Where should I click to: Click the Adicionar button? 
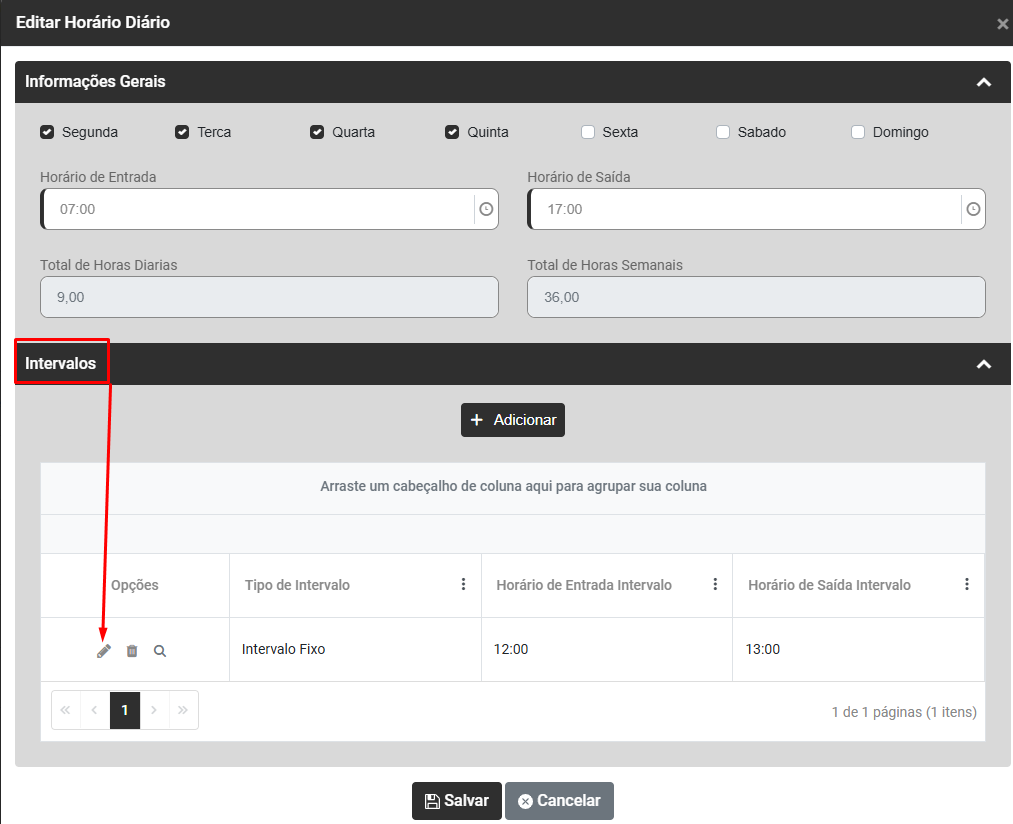[513, 420]
